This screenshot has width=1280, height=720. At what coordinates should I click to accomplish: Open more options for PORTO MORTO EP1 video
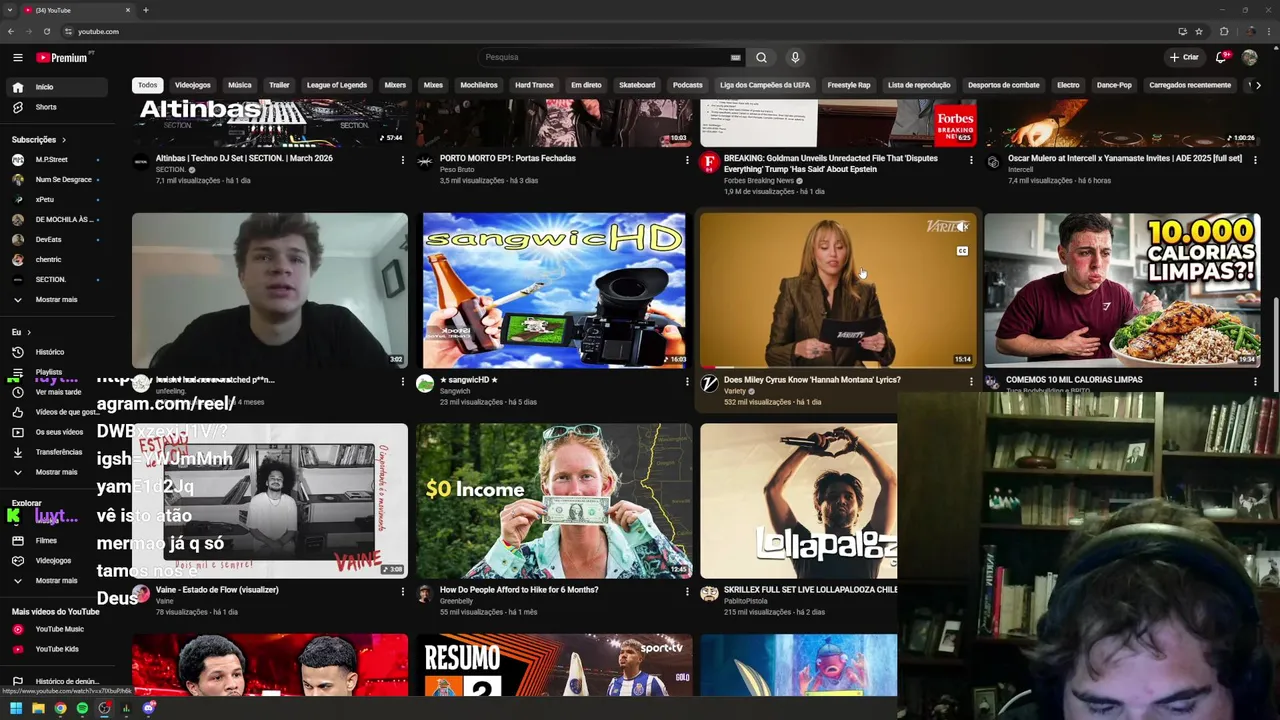pos(687,160)
